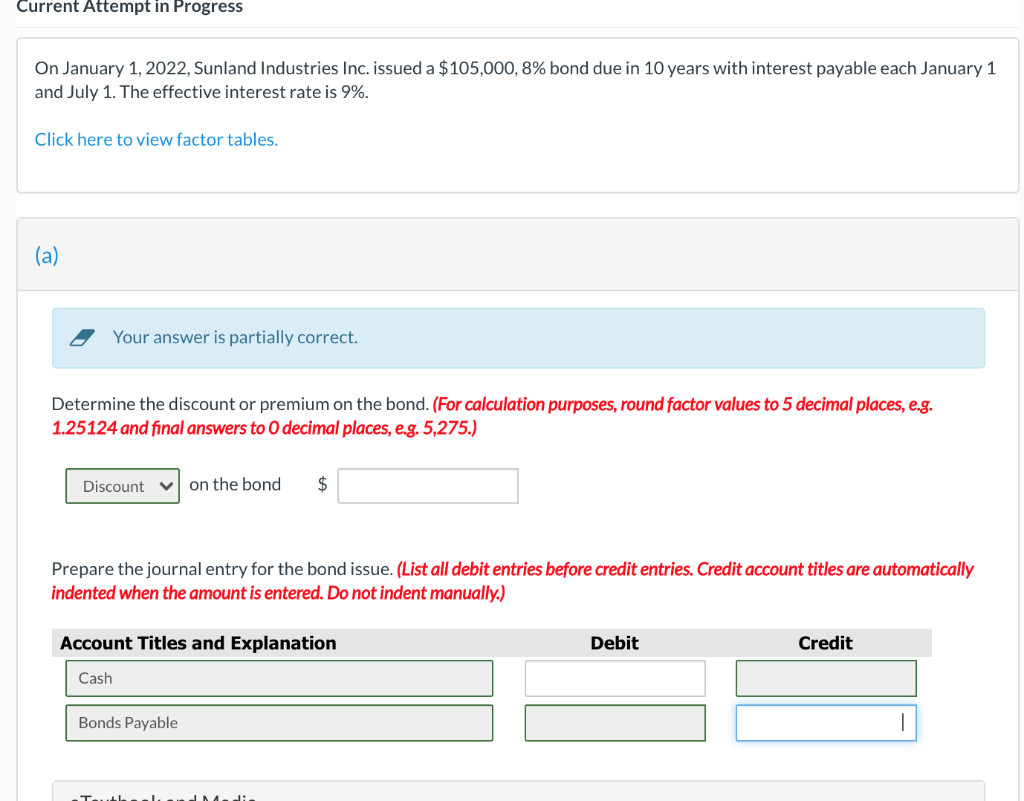
Task: Select the Cash account title field
Action: coord(278,677)
